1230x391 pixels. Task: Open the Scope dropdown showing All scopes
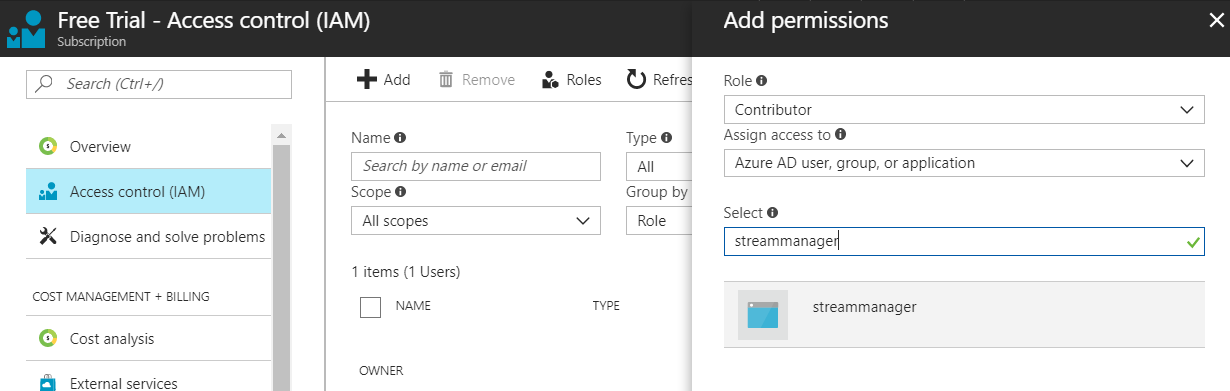point(476,221)
